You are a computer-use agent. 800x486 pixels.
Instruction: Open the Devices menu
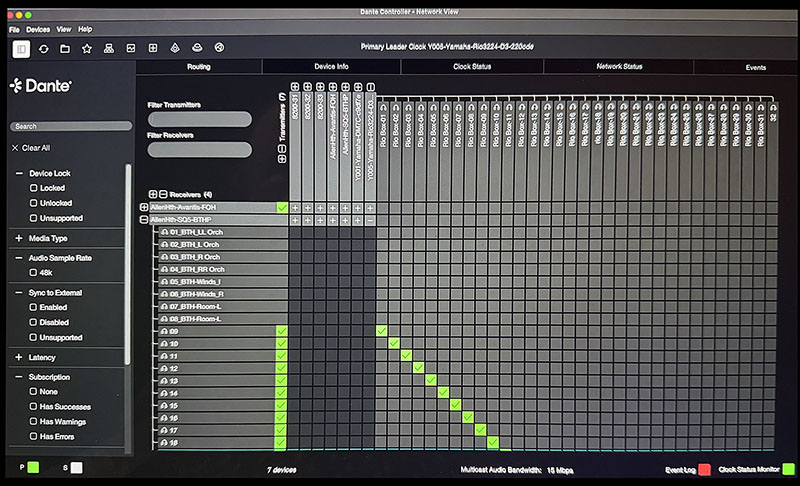pyautogui.click(x=38, y=30)
